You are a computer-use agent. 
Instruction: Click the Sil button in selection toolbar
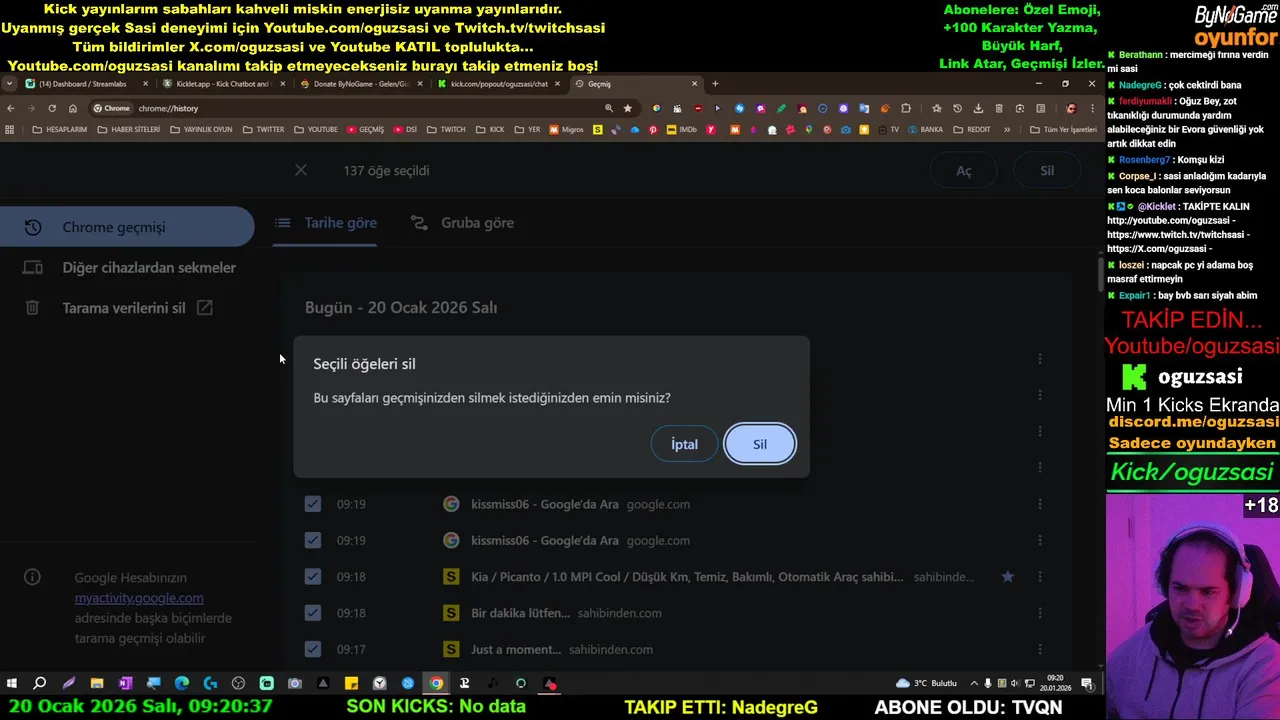click(1047, 171)
